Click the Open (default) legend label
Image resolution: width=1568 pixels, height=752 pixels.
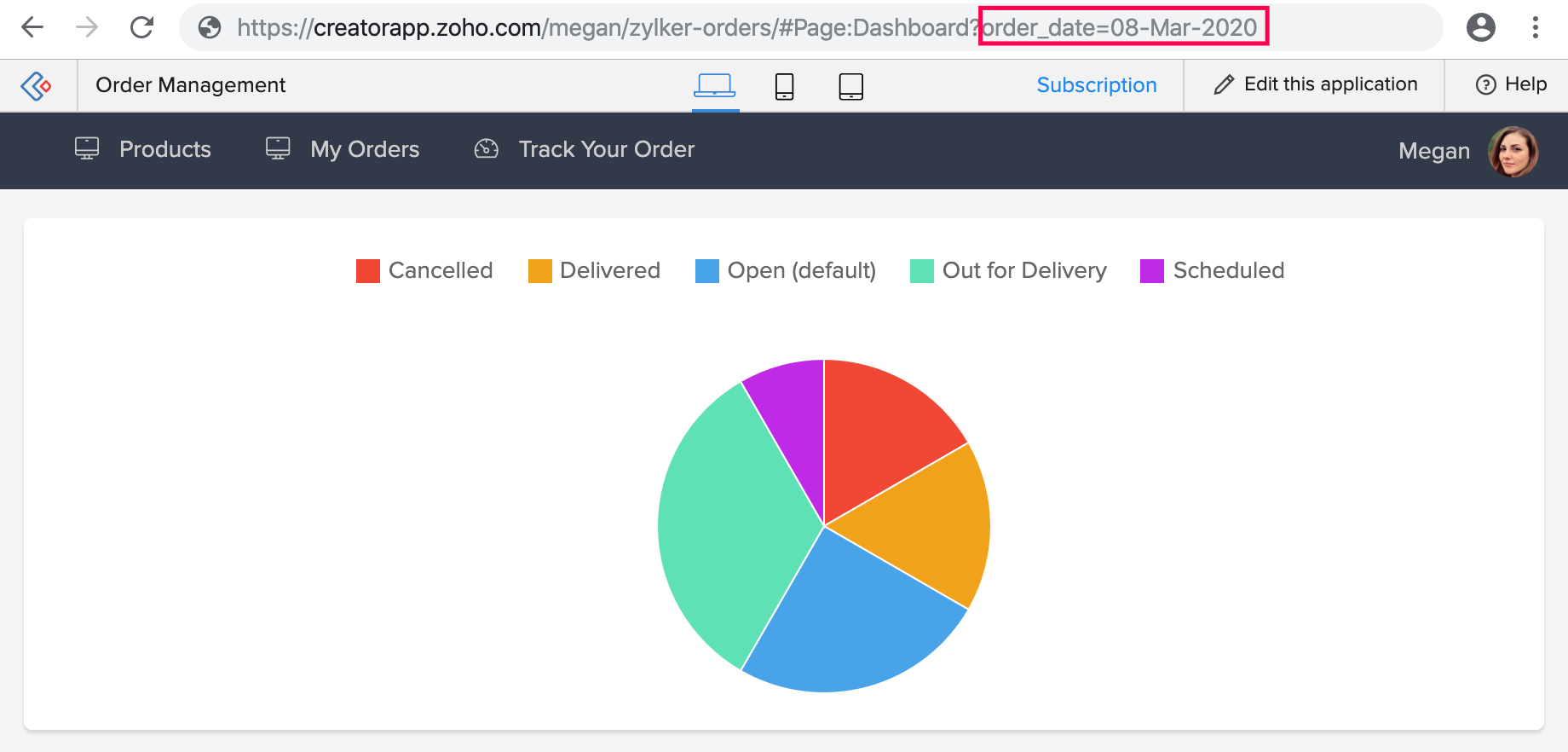click(802, 271)
